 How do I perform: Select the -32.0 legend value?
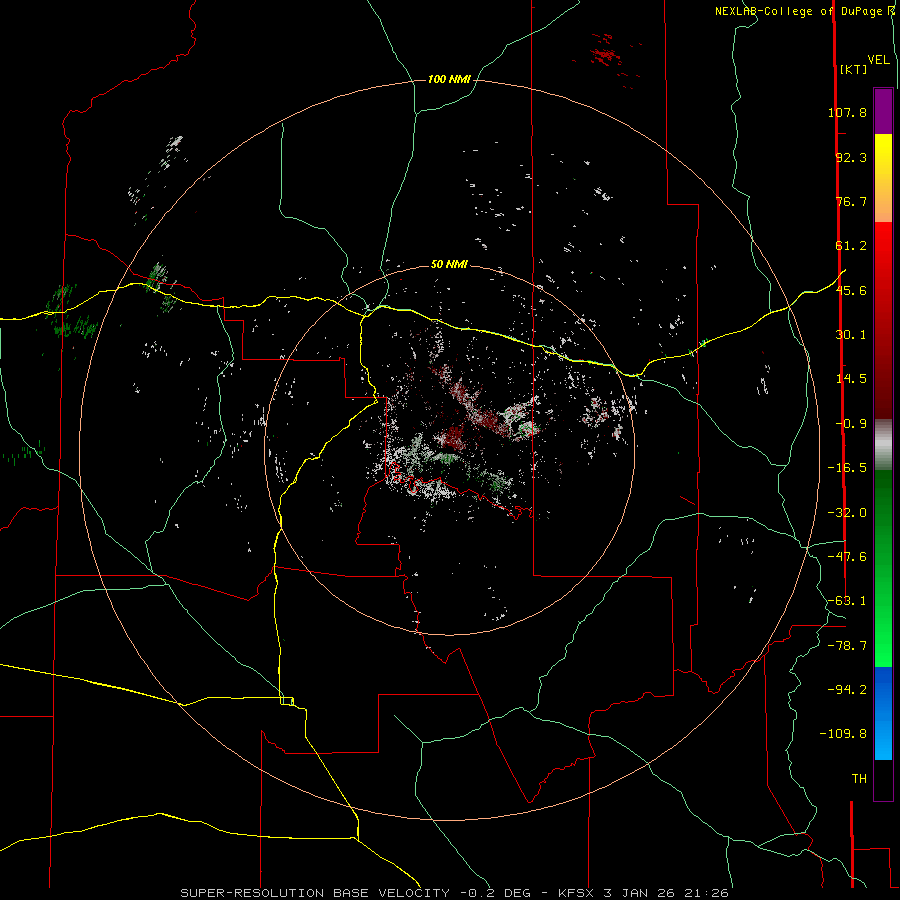(847, 513)
